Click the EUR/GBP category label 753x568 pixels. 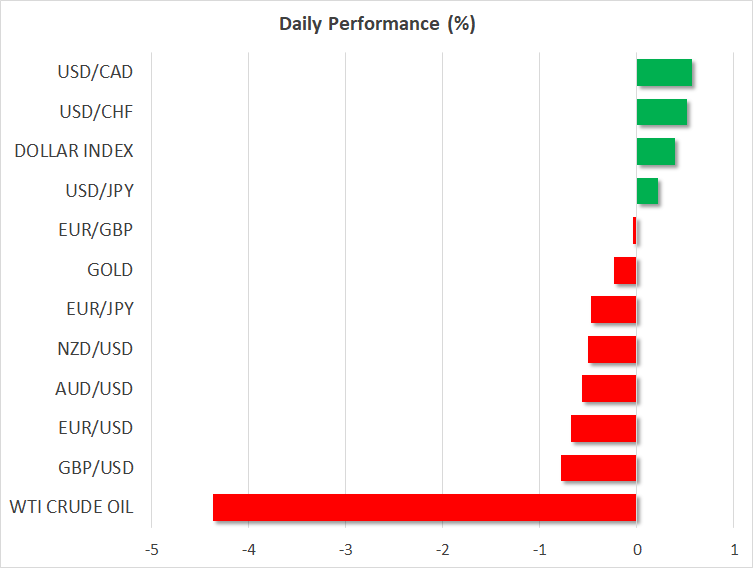point(98,230)
